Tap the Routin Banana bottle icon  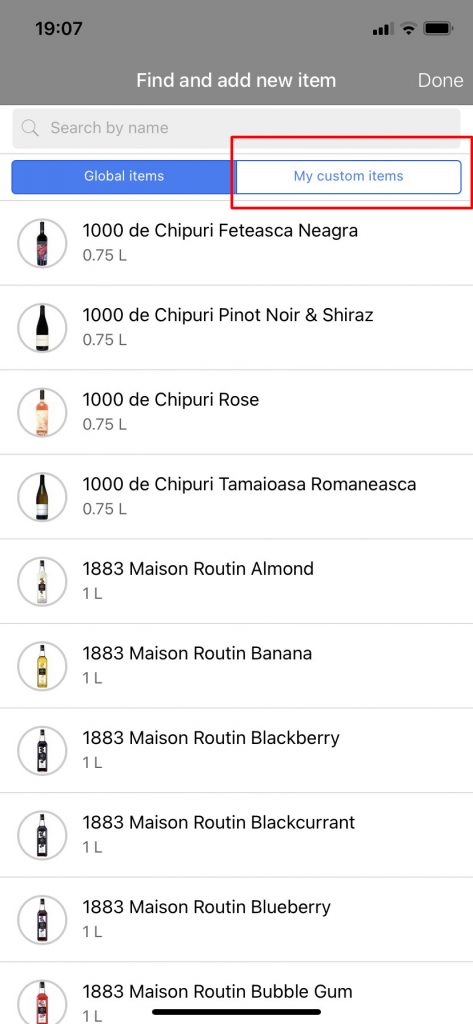point(42,666)
